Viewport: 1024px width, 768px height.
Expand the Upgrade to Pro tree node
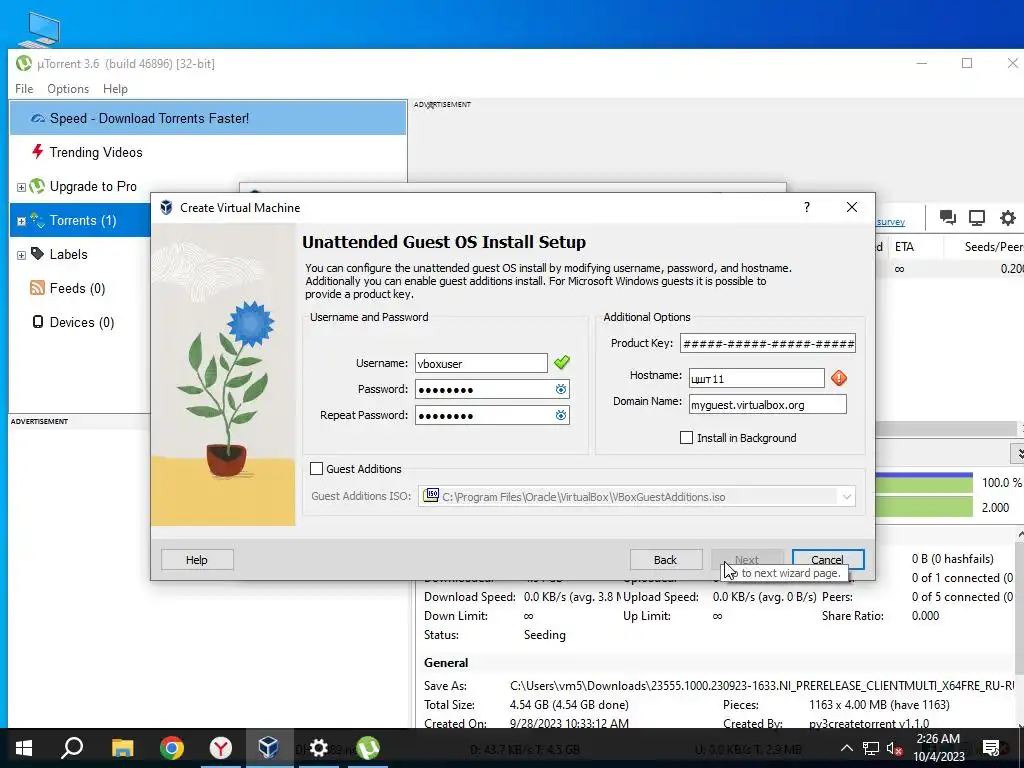tap(21, 187)
